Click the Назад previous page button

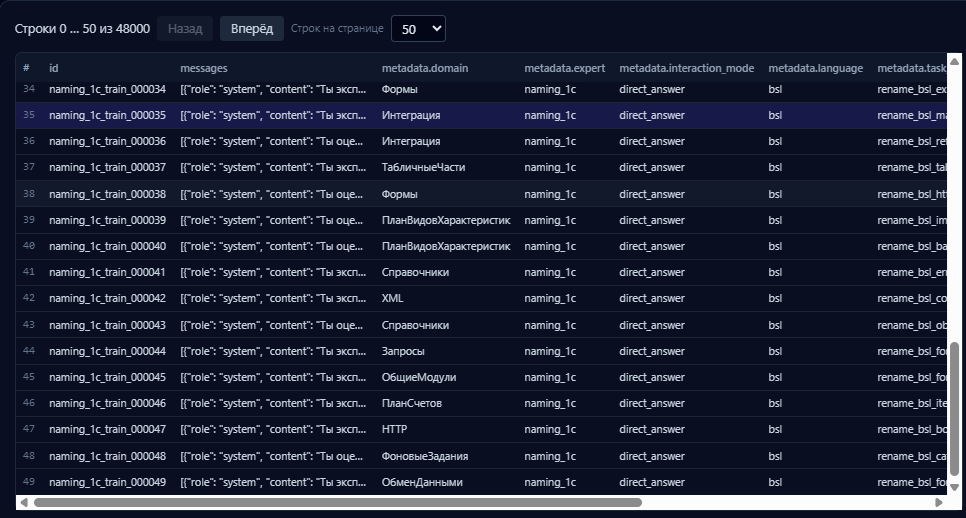185,29
